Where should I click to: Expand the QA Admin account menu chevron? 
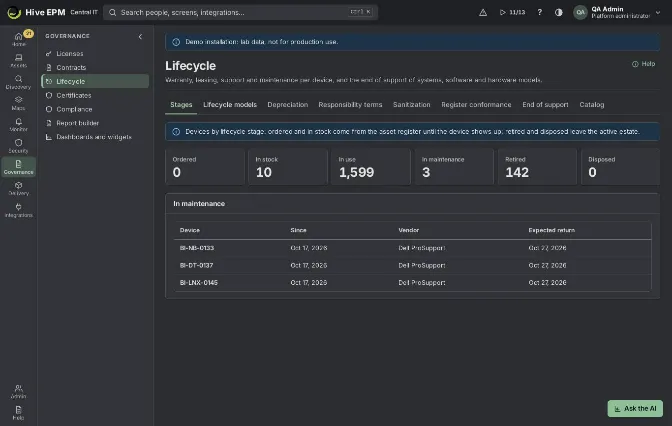pos(658,12)
